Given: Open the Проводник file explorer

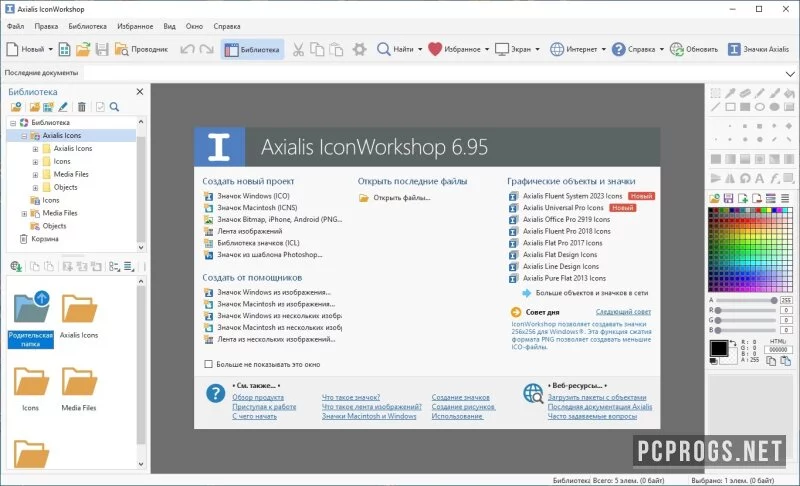Looking at the screenshot, I should click(141, 49).
